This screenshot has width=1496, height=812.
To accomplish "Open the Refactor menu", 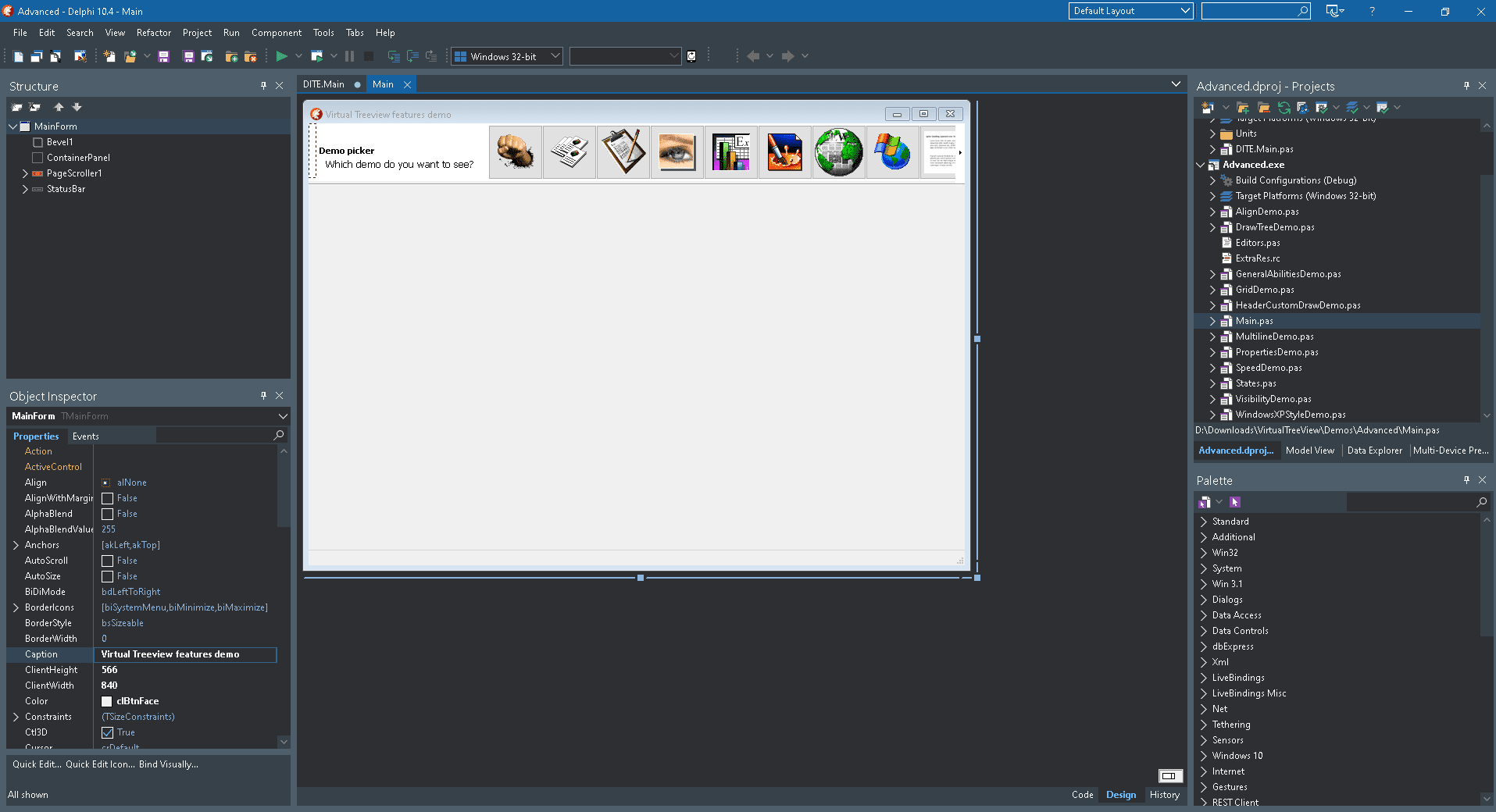I will point(153,33).
